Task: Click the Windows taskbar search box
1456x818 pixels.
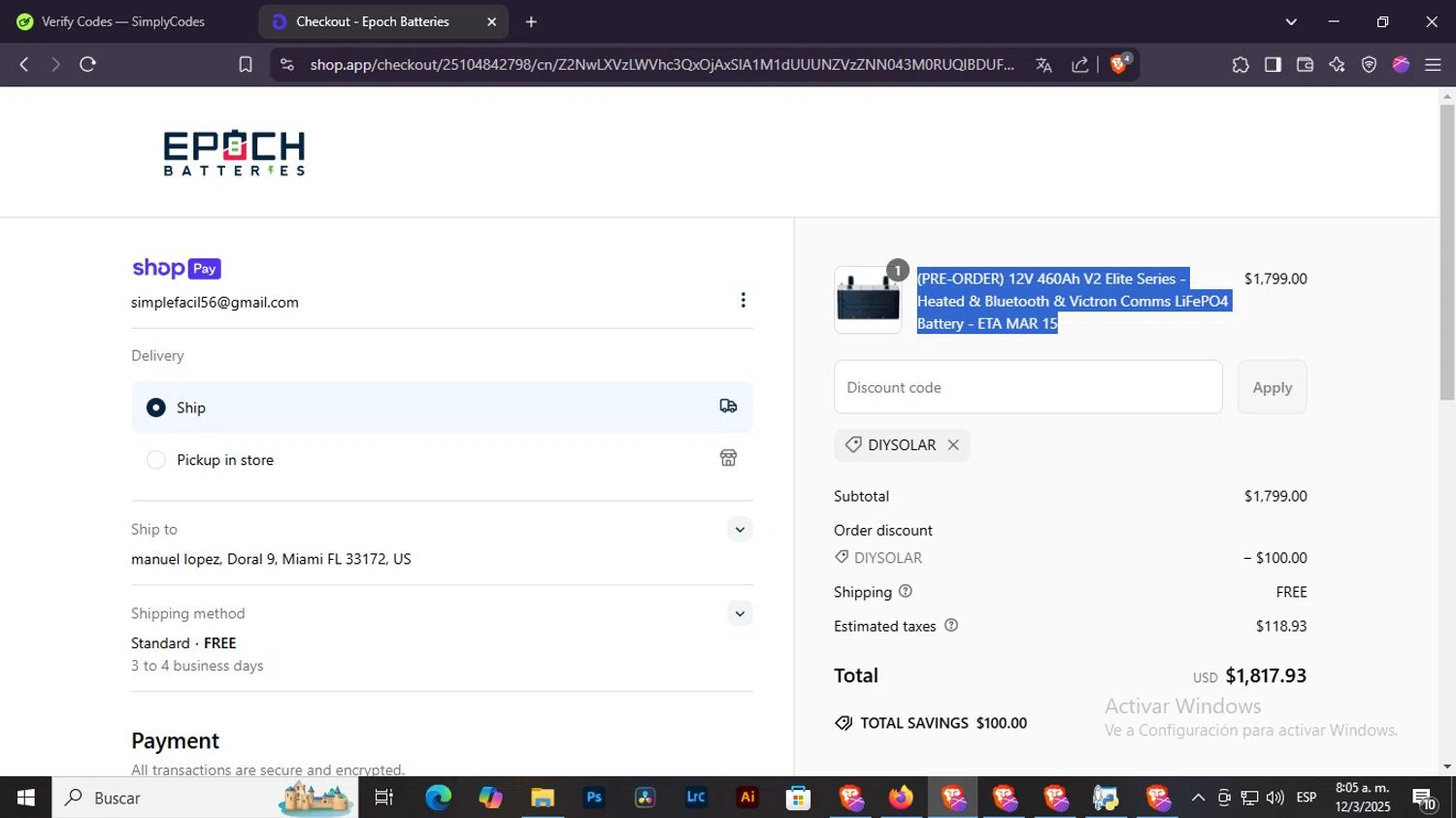Action: pos(205,798)
